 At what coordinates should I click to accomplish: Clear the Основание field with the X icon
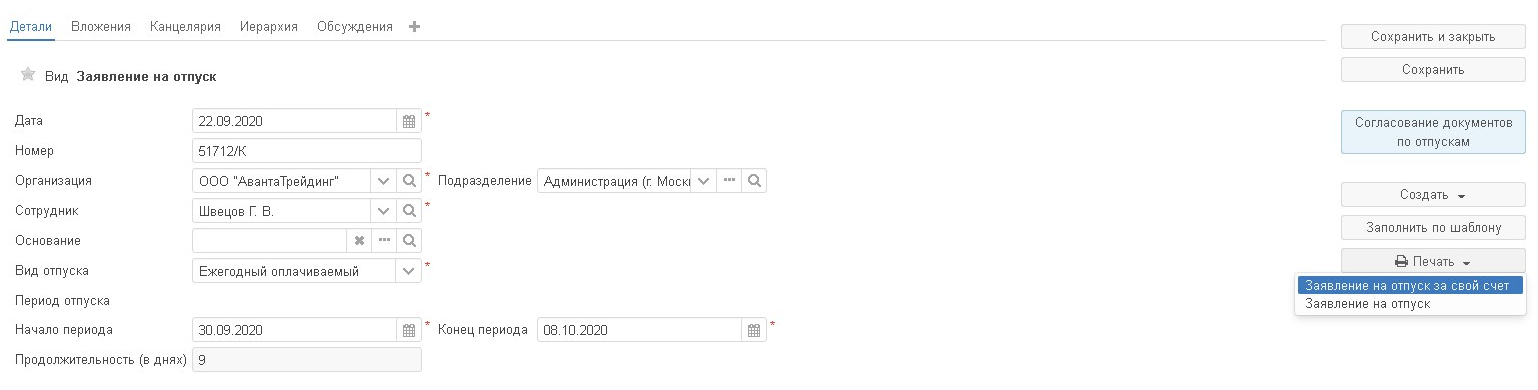tap(359, 241)
